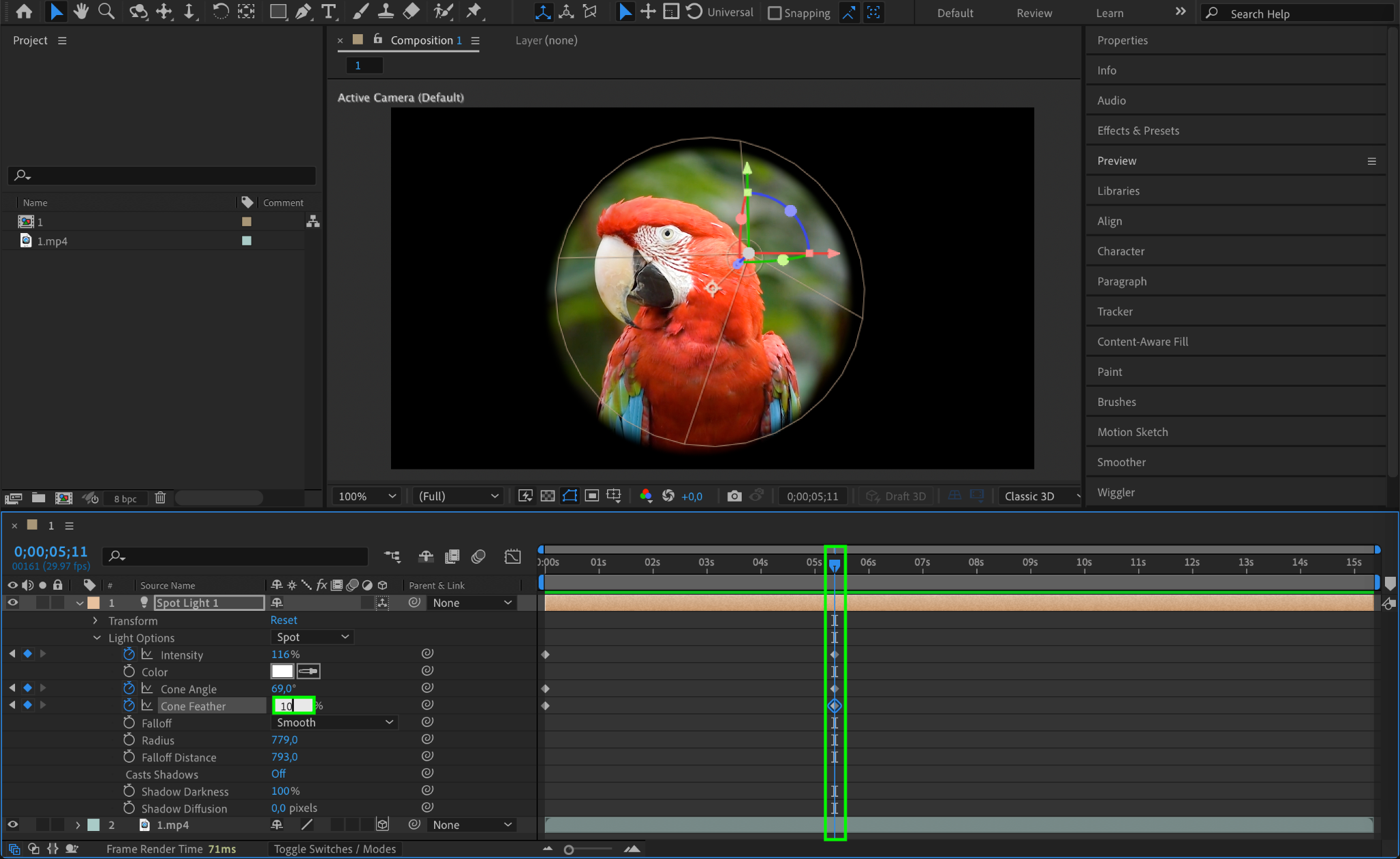Open the Falloff Smooth dropdown
The height and width of the screenshot is (859, 1400).
coord(334,722)
